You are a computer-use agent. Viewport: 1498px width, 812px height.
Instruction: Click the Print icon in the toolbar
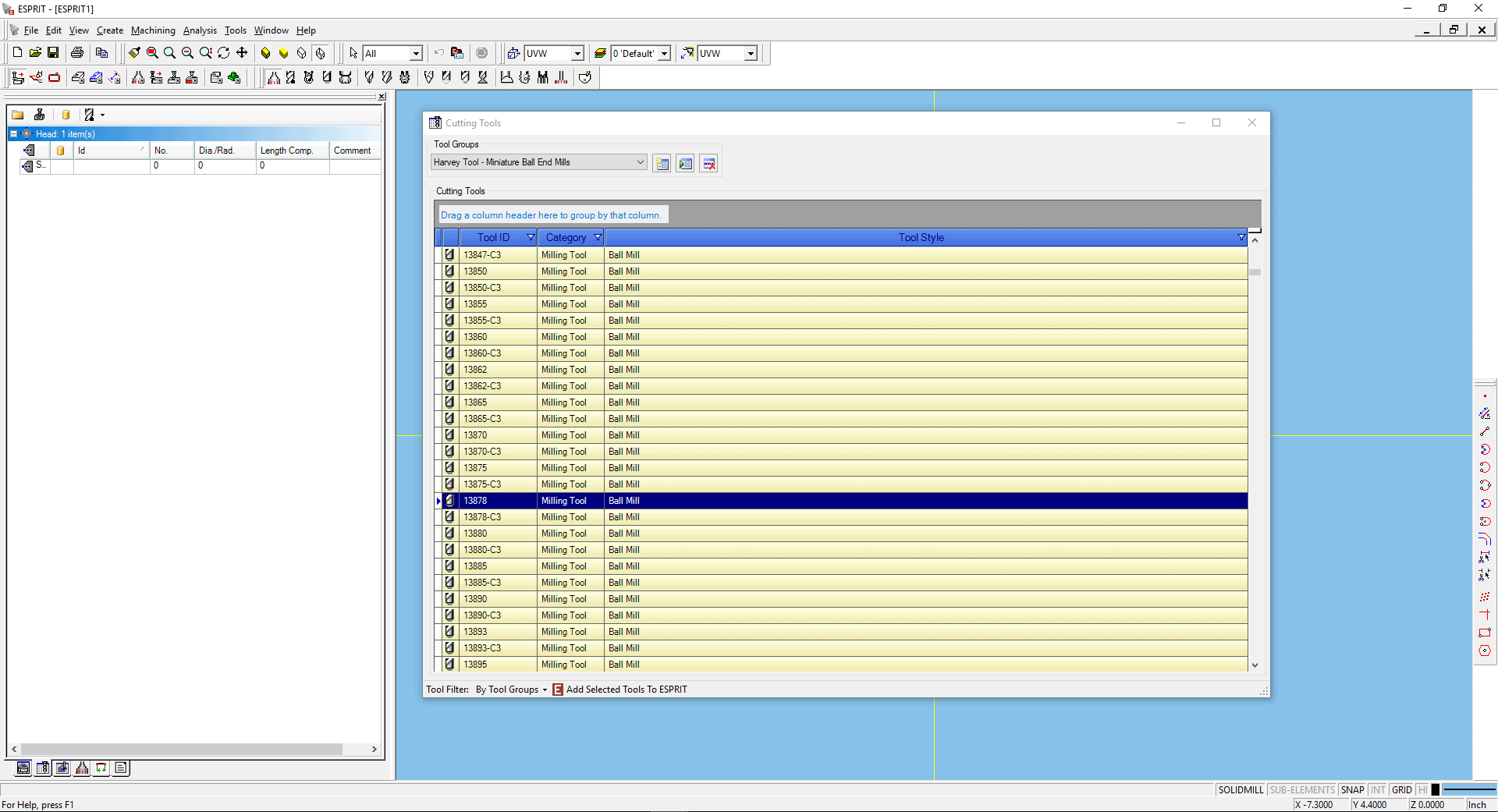click(x=77, y=53)
